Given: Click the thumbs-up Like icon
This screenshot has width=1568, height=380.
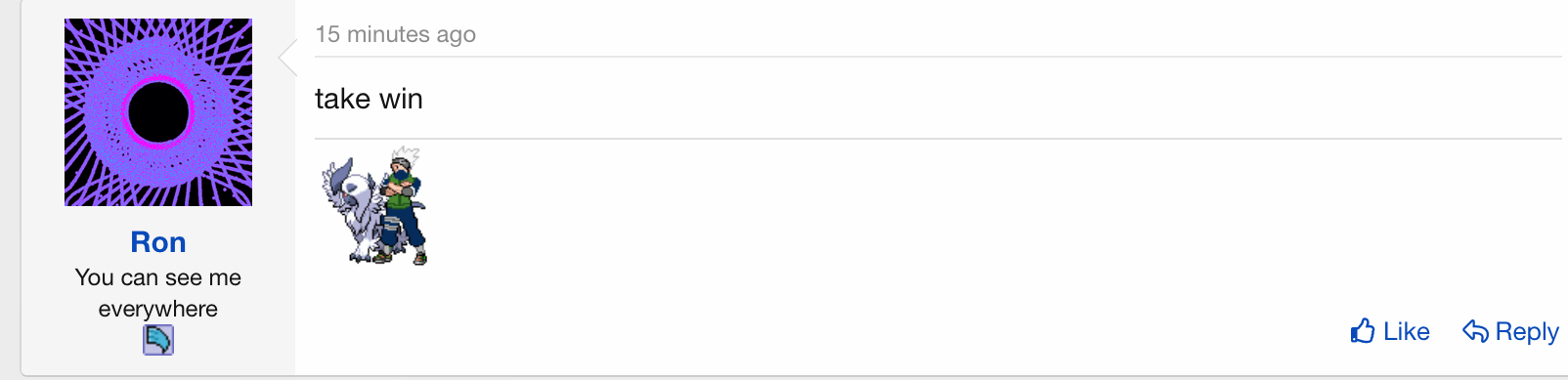Looking at the screenshot, I should coord(1363,331).
